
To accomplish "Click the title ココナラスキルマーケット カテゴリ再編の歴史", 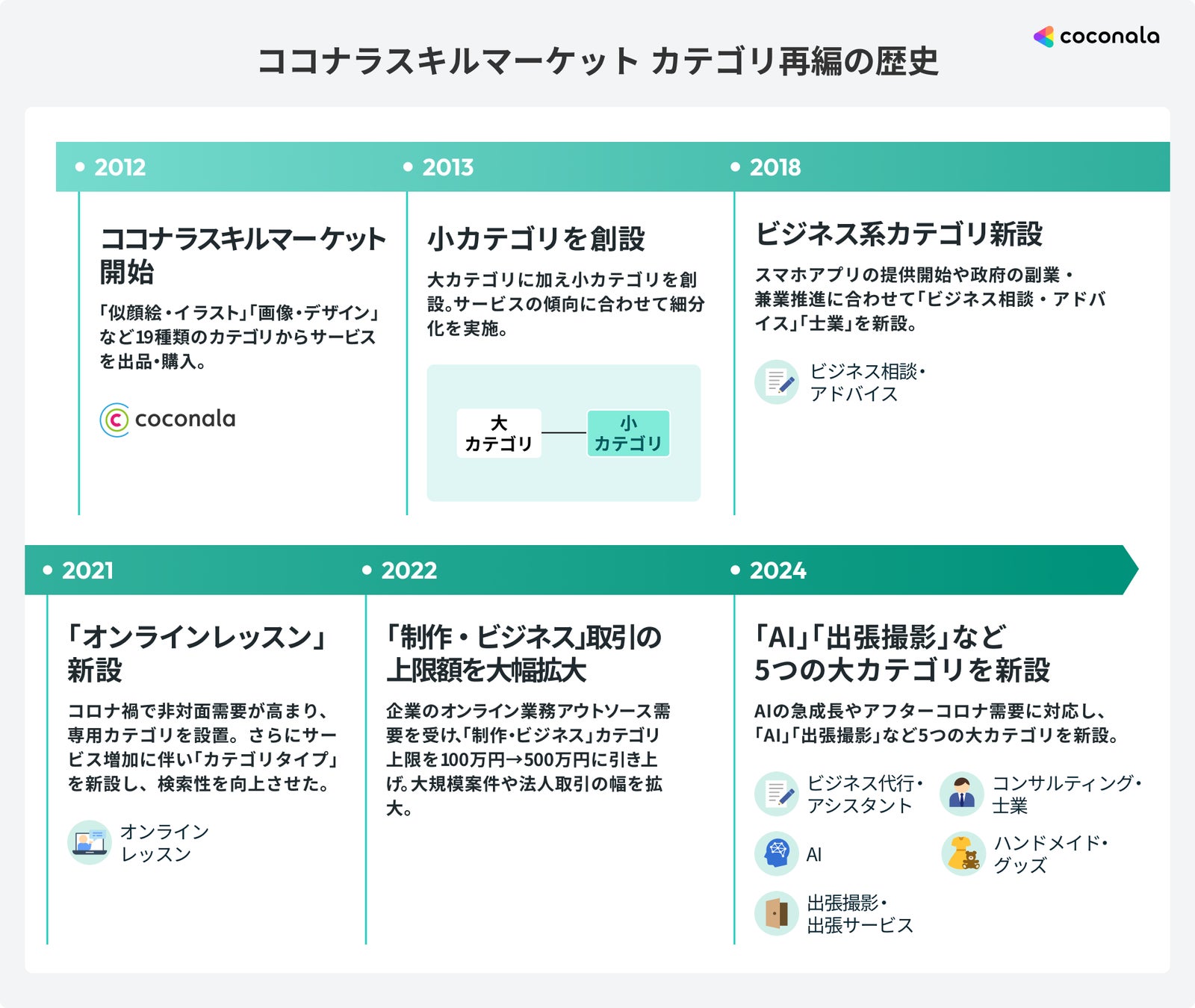I will click(x=597, y=61).
